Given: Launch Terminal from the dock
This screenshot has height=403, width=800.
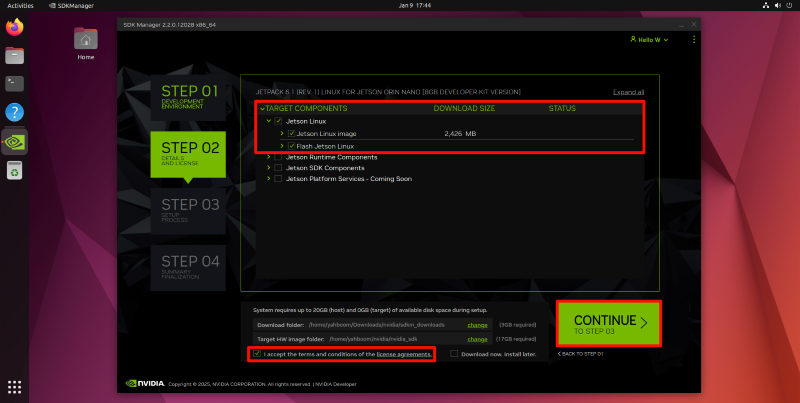Looking at the screenshot, I should (x=15, y=84).
